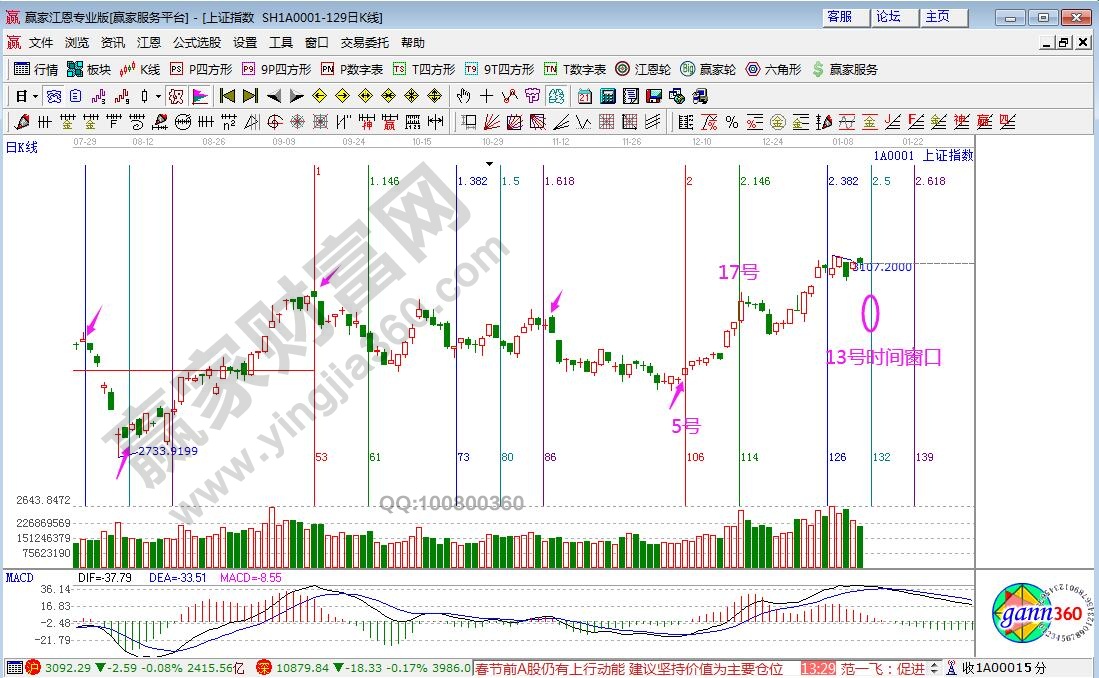
Task: Expand the candlestick style dropdown arrow
Action: (x=158, y=96)
